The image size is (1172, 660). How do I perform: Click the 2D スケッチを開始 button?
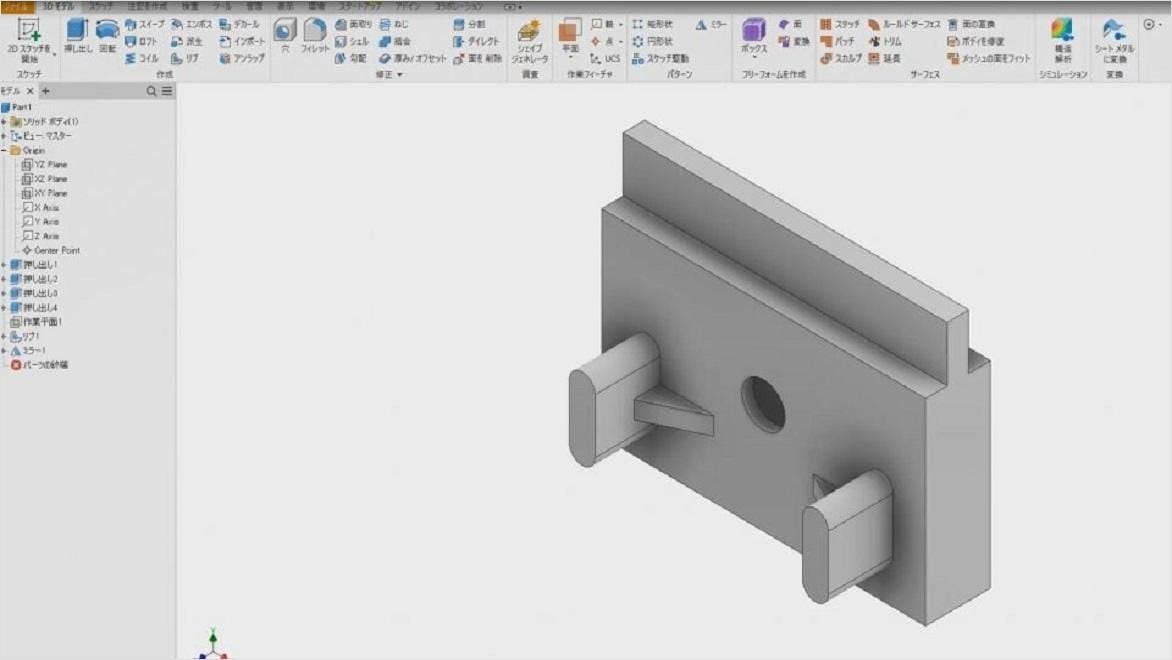pos(30,40)
